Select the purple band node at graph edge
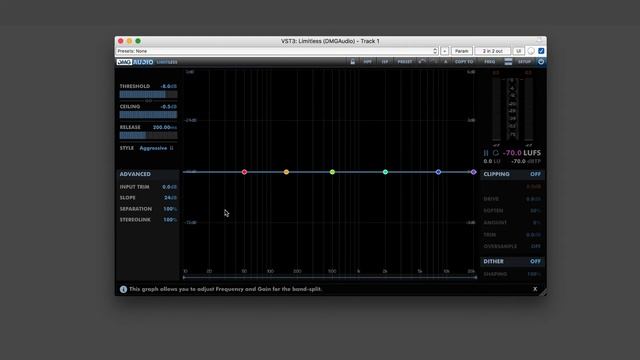Screen dimensions: 640x360 (473, 172)
